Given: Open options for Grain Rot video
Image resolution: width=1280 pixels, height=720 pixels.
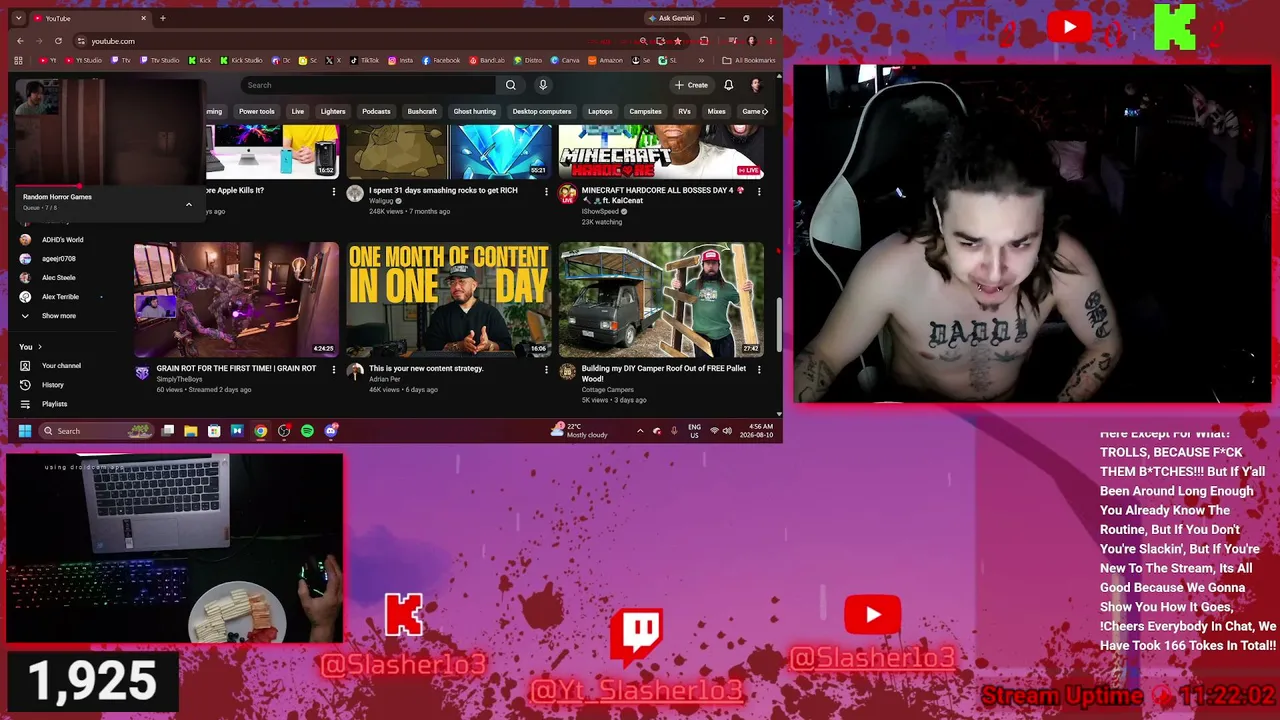Looking at the screenshot, I should point(334,370).
